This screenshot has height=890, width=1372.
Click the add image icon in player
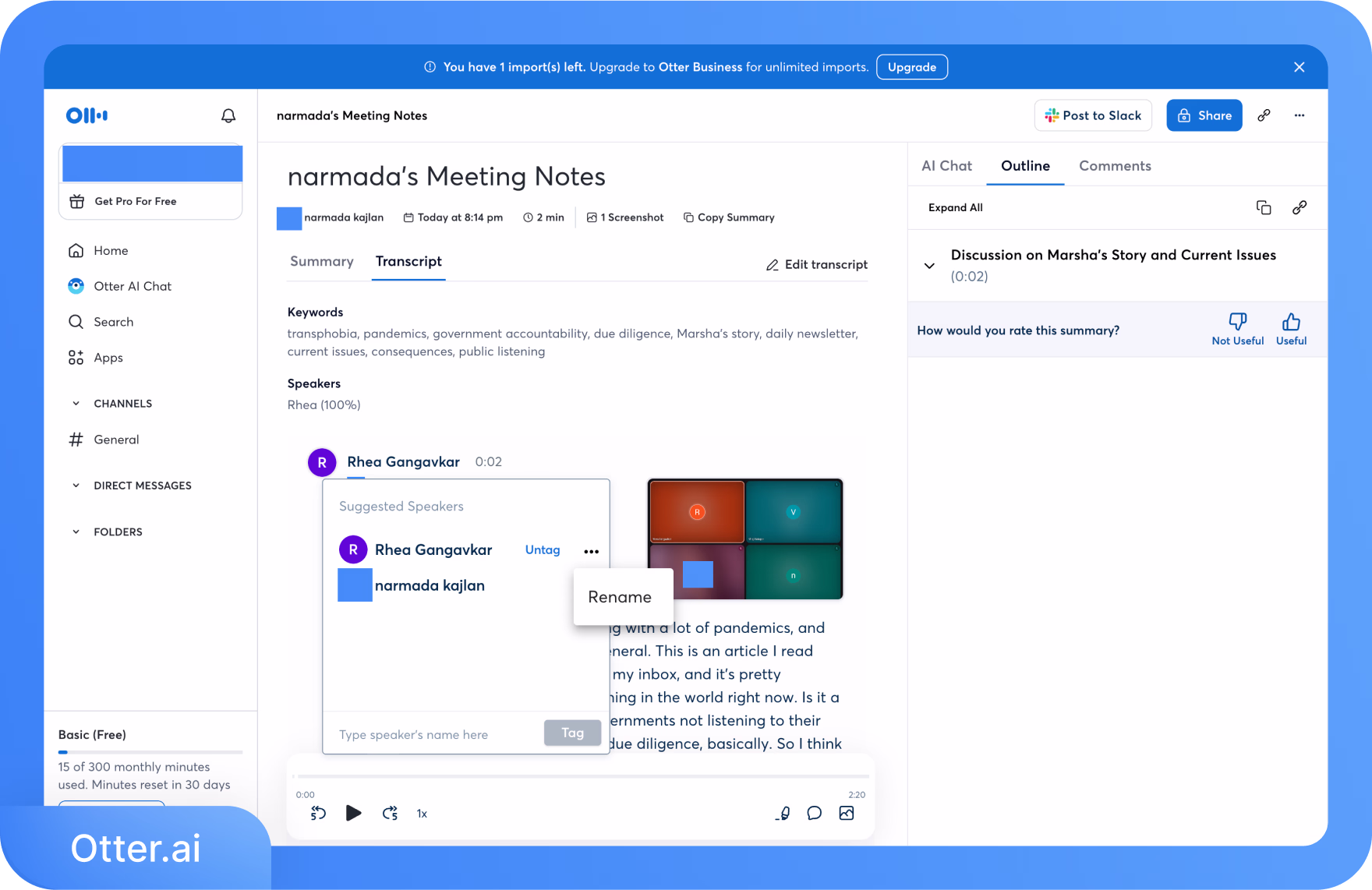(847, 814)
